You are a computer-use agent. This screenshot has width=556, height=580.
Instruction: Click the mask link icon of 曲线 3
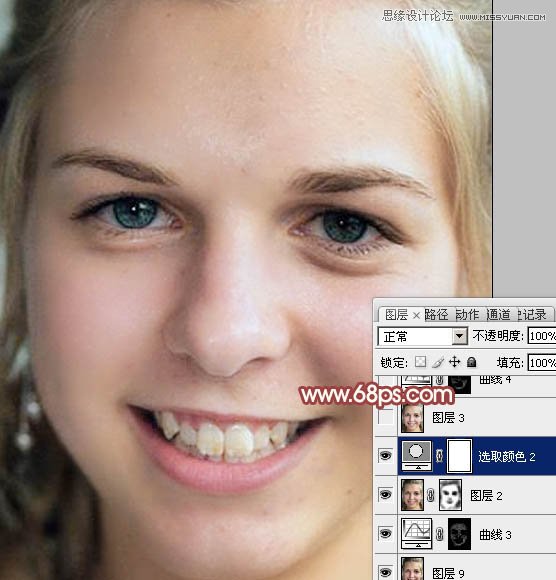coord(439,534)
